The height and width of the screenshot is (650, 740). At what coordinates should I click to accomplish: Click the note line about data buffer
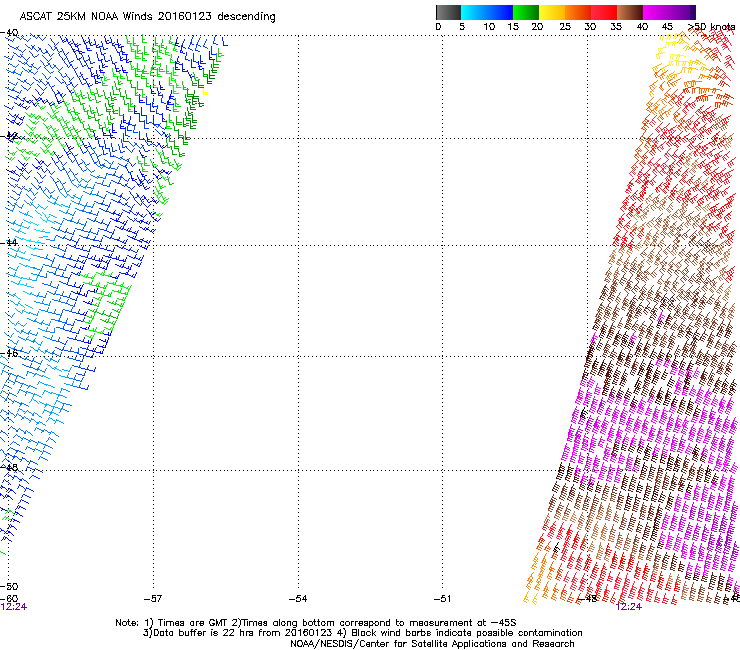pos(362,633)
